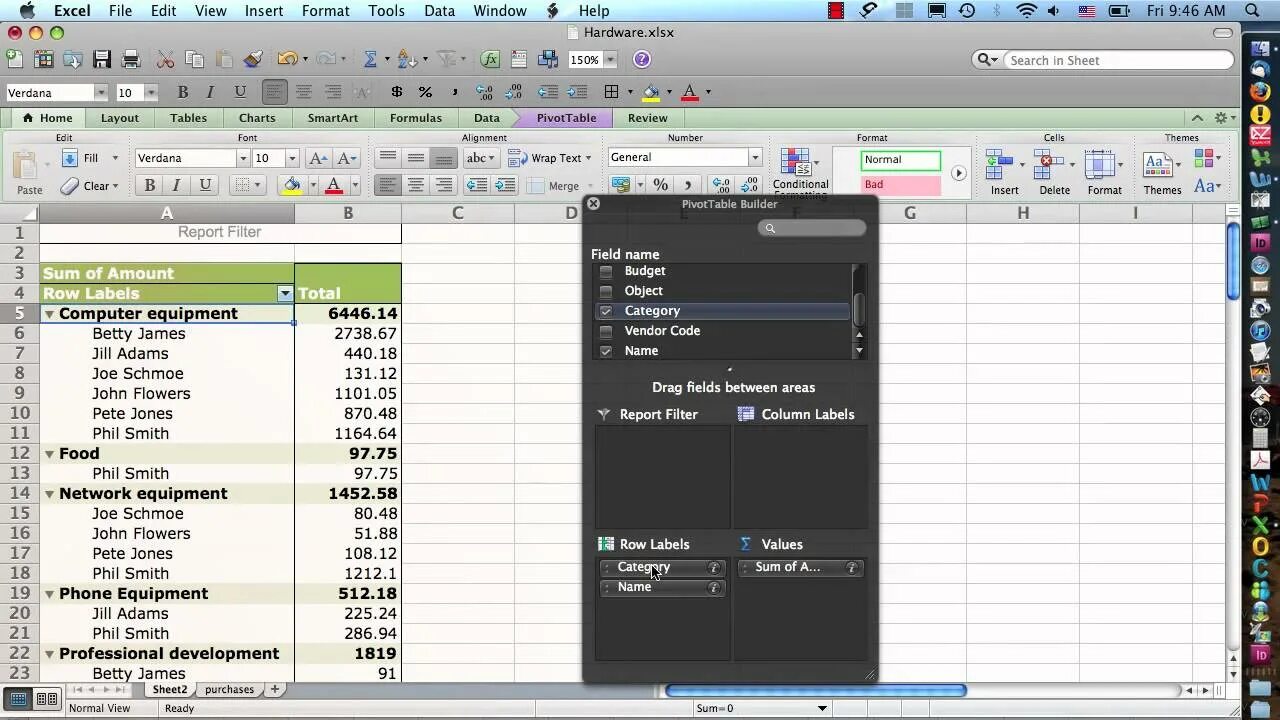Open the zoom 150% dropdown
This screenshot has width=1280, height=720.
click(x=610, y=60)
